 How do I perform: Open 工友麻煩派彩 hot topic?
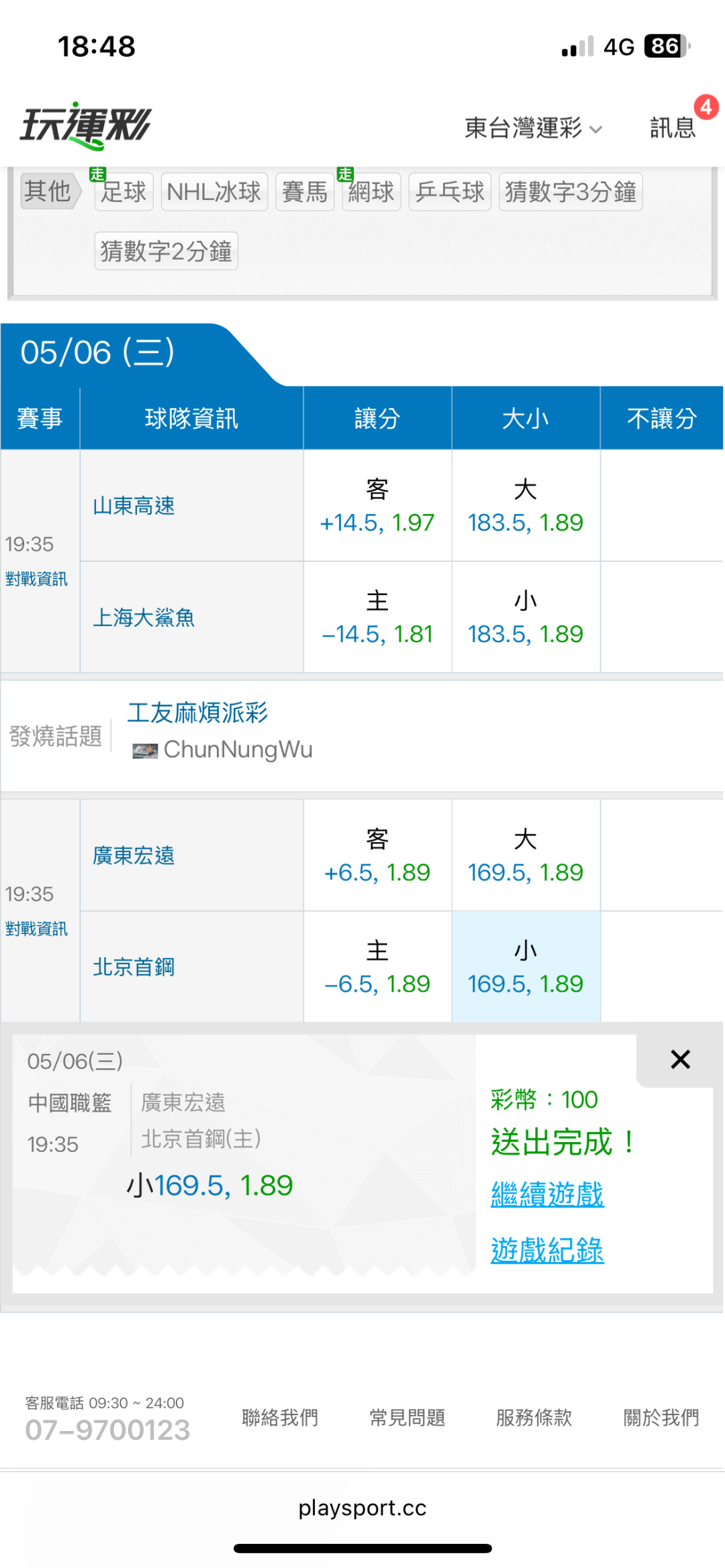(198, 713)
